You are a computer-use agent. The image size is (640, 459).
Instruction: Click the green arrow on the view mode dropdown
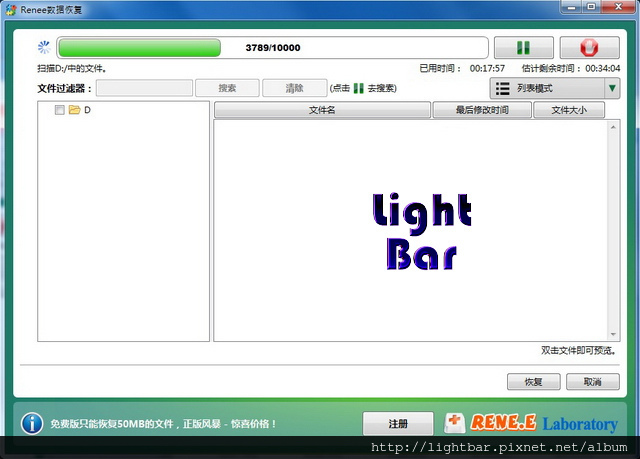[612, 89]
